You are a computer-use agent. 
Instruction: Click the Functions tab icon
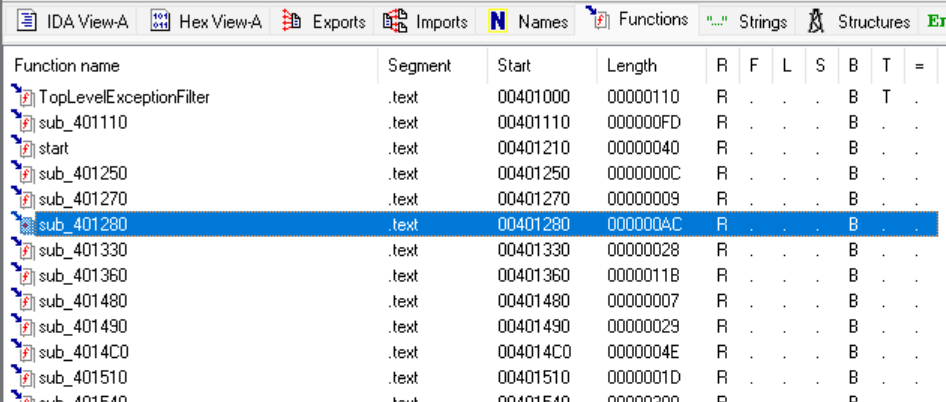(x=597, y=18)
